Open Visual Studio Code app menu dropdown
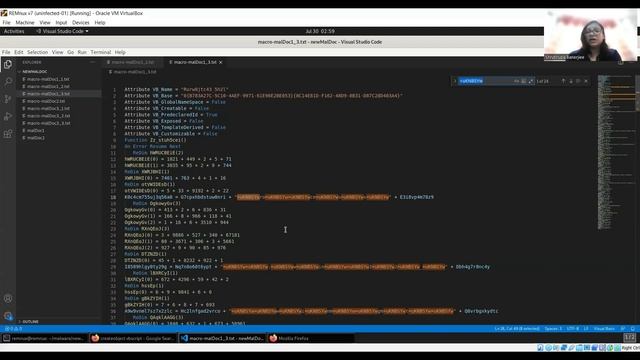This screenshot has height=360, width=640. (62, 31)
